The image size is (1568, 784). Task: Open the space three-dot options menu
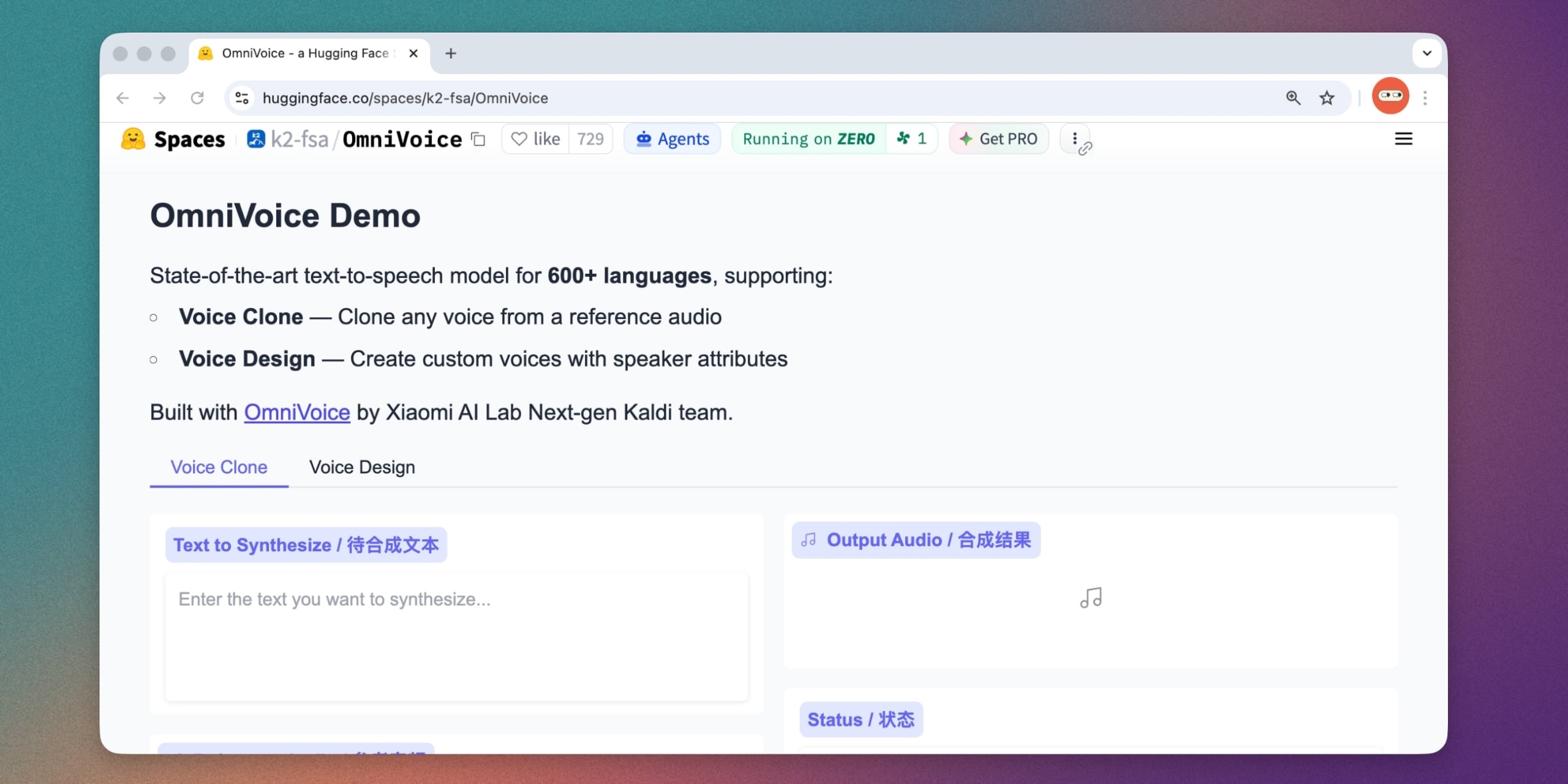click(1075, 139)
